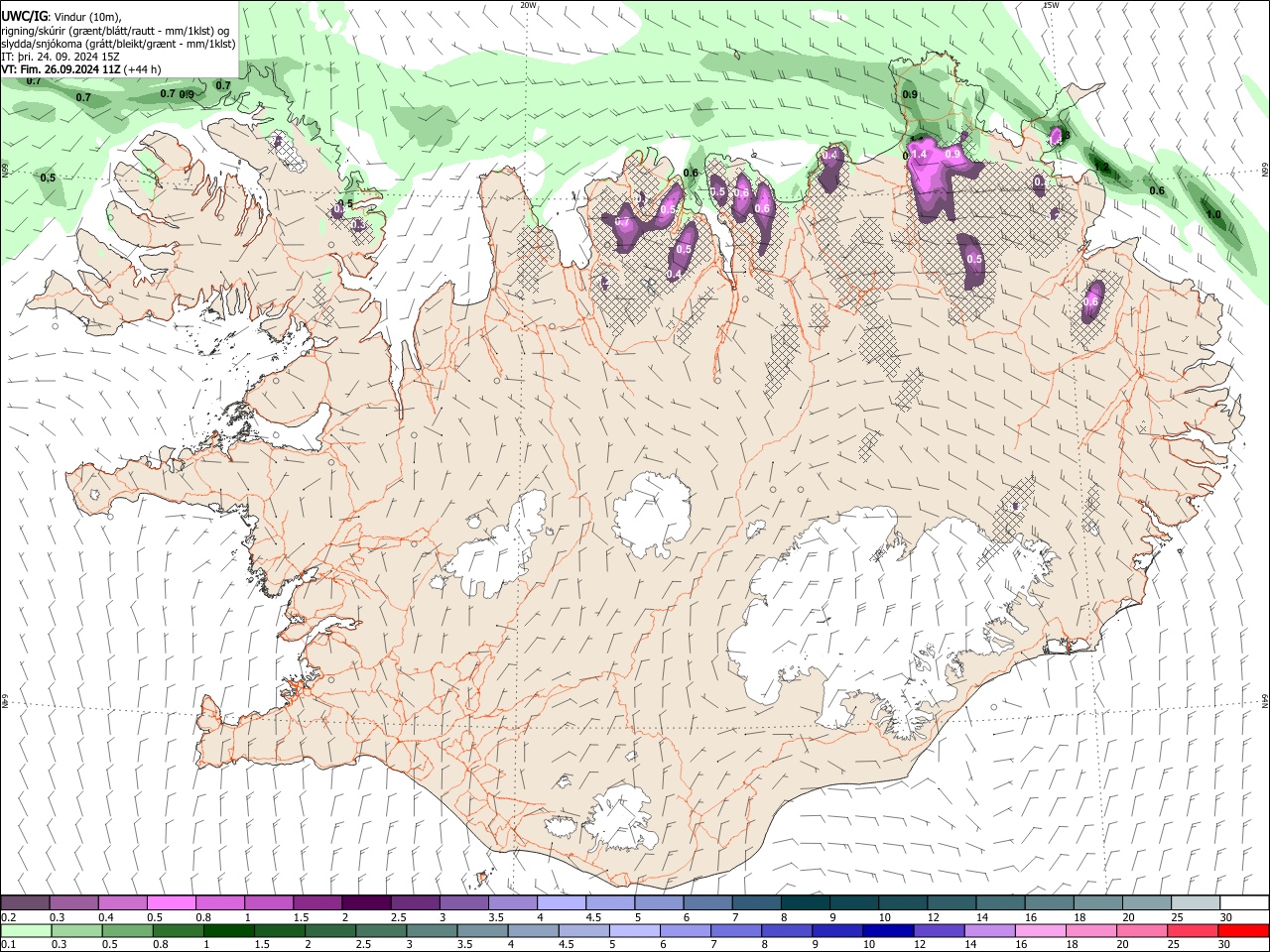
Task: Click the darkest green 1 swatch in lower legend row
Action: click(228, 931)
